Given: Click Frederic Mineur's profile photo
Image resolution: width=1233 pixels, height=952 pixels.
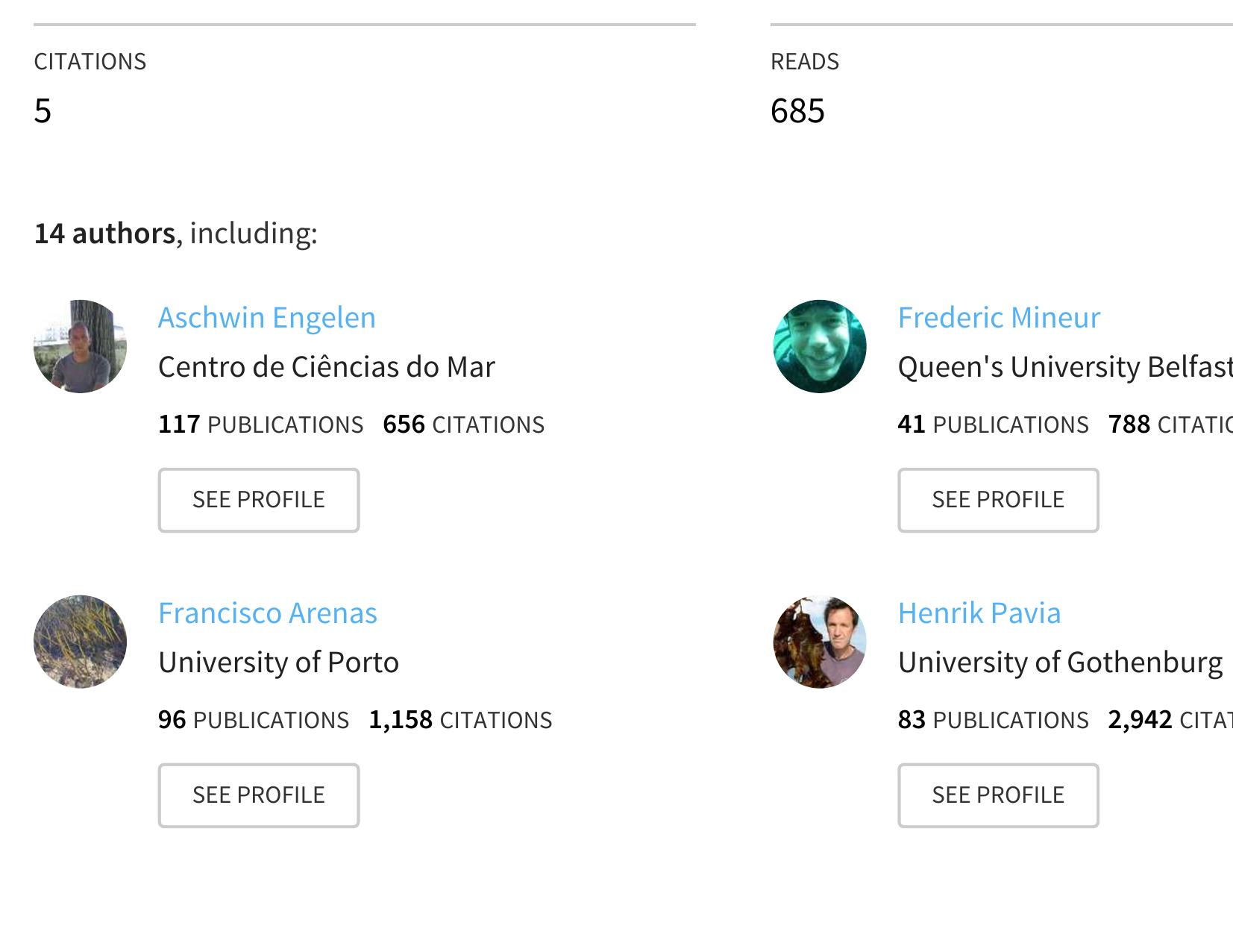Looking at the screenshot, I should [820, 346].
